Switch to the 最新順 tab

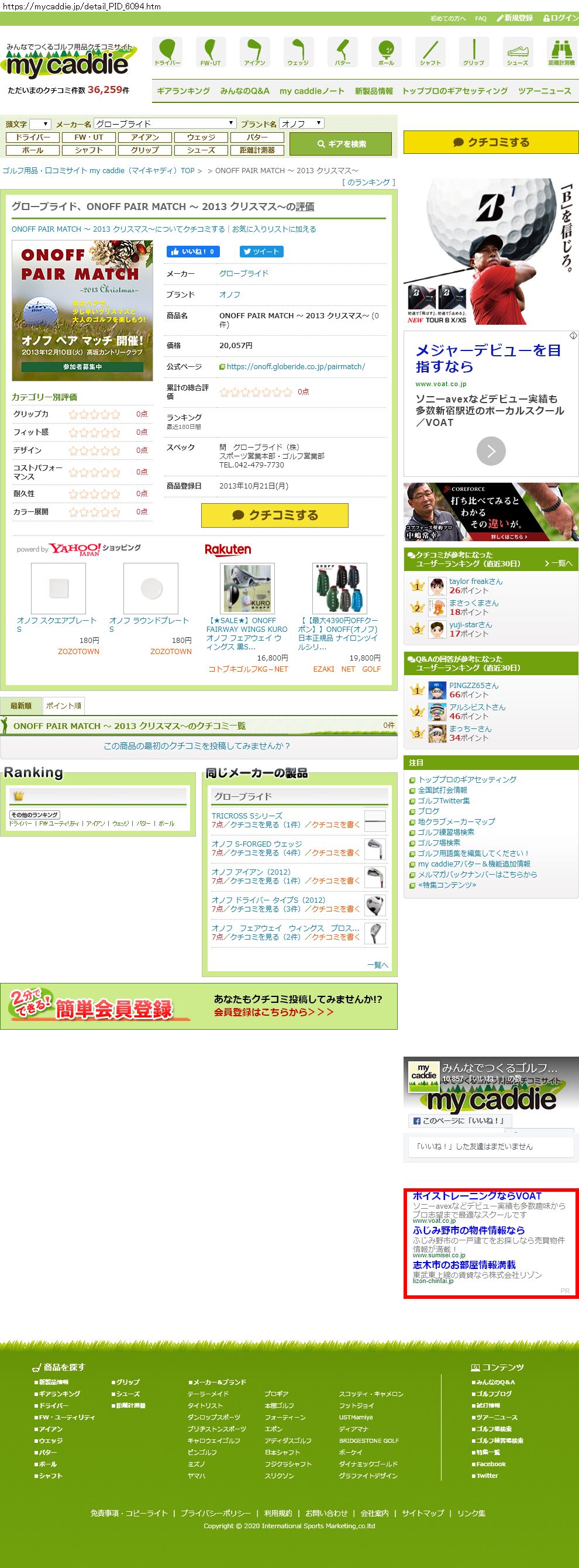20,706
